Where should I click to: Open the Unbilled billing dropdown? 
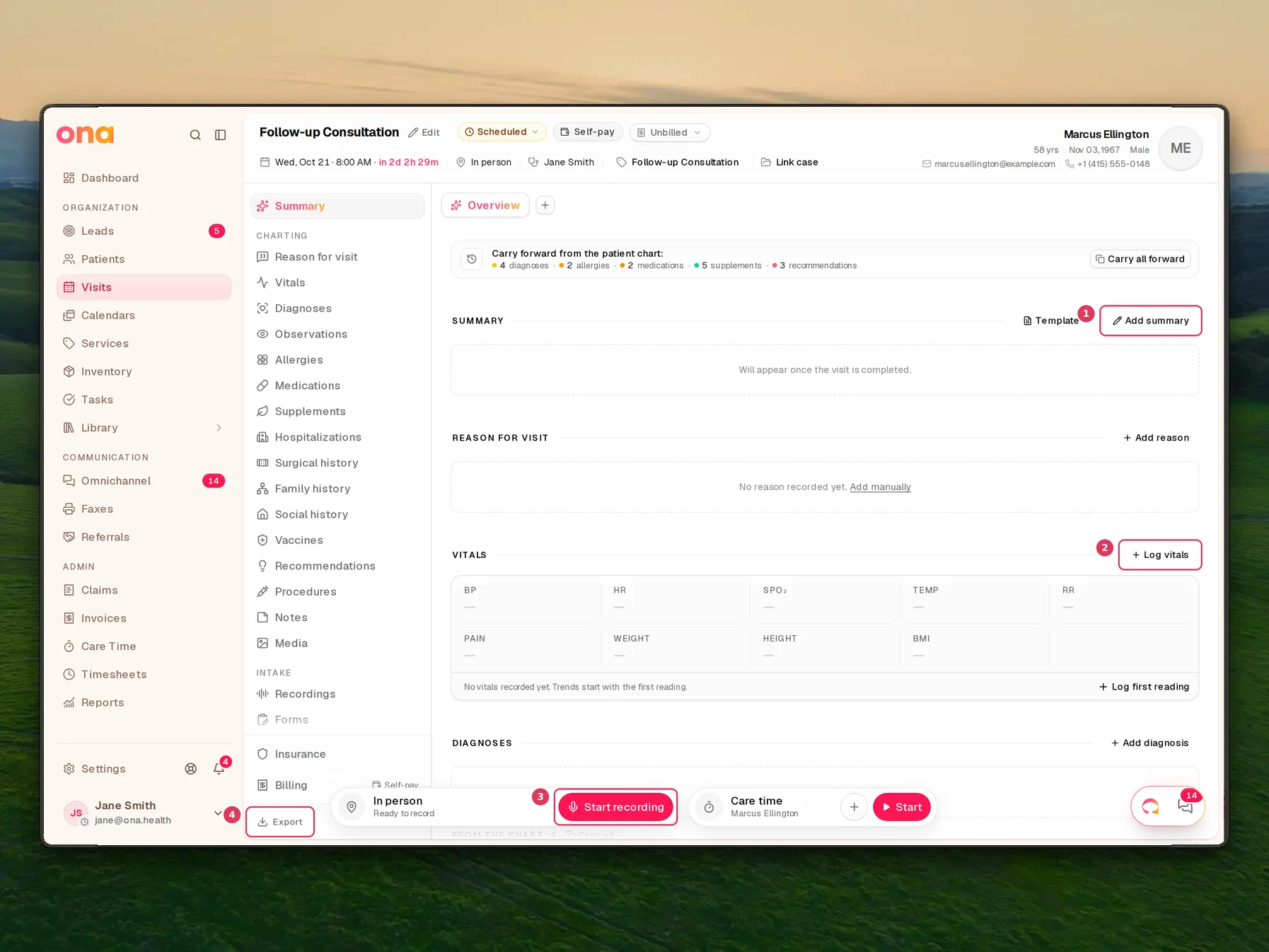click(x=669, y=132)
